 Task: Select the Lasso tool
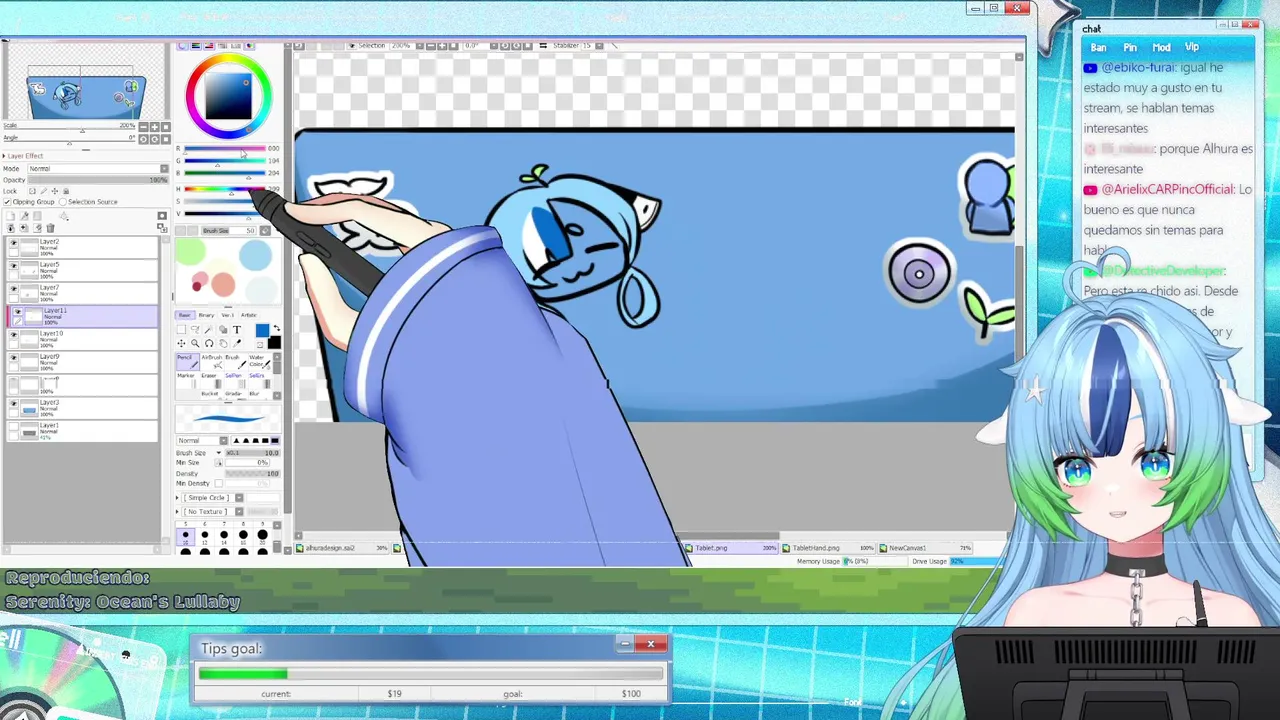tap(195, 329)
